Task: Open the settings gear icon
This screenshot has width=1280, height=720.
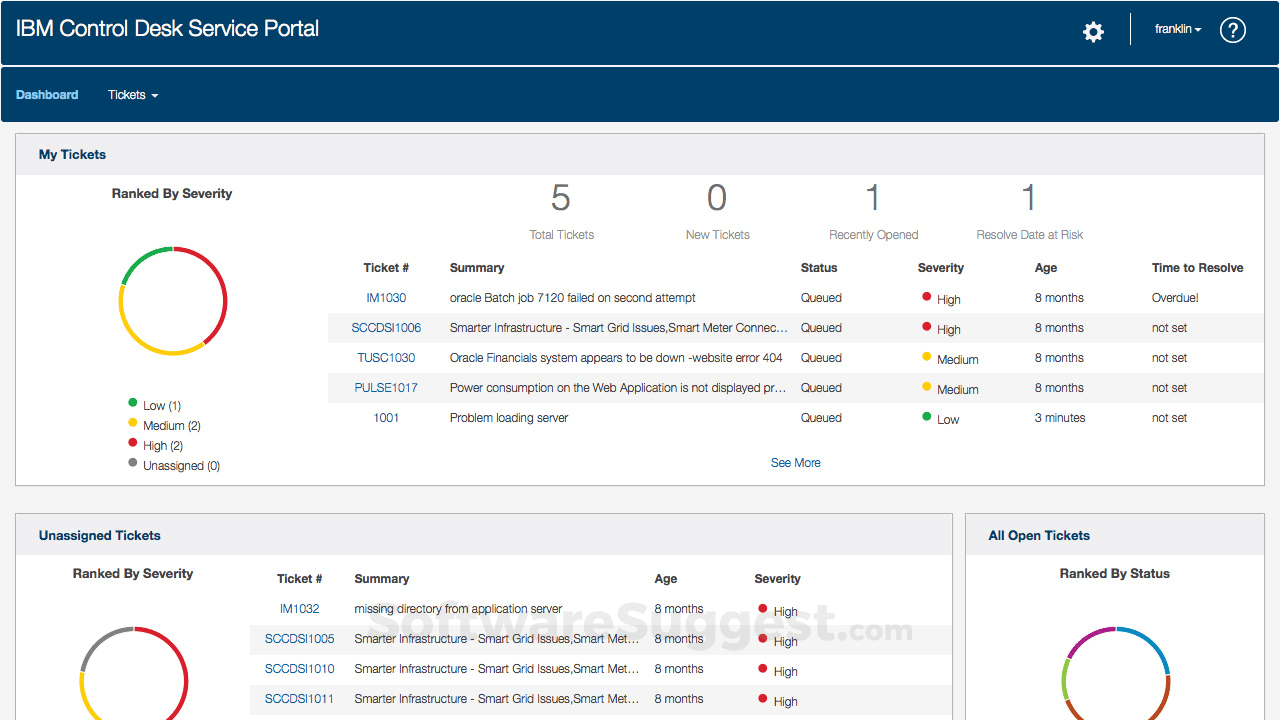Action: 1093,32
